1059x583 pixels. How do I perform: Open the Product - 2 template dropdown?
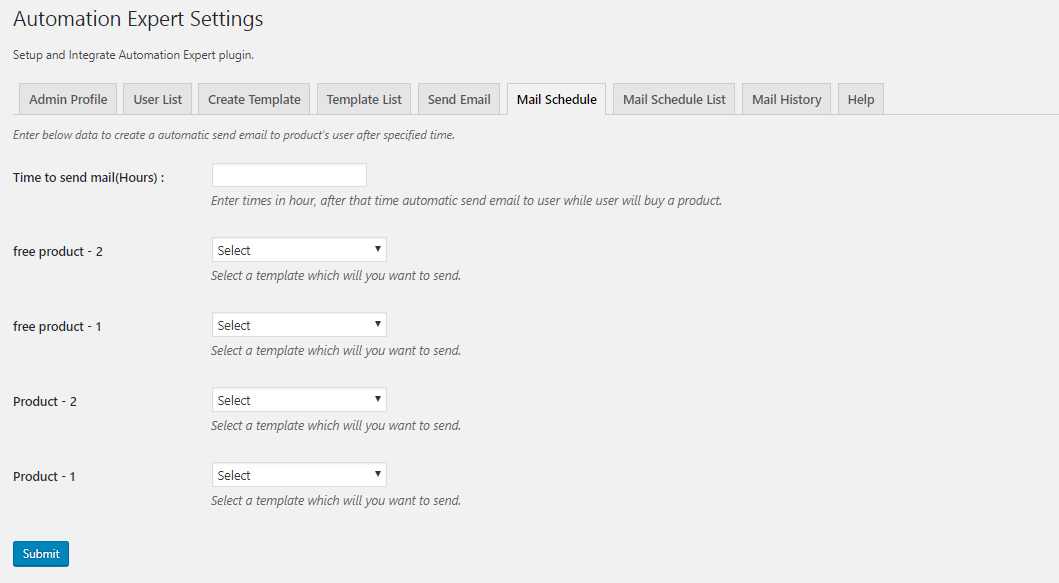(299, 400)
